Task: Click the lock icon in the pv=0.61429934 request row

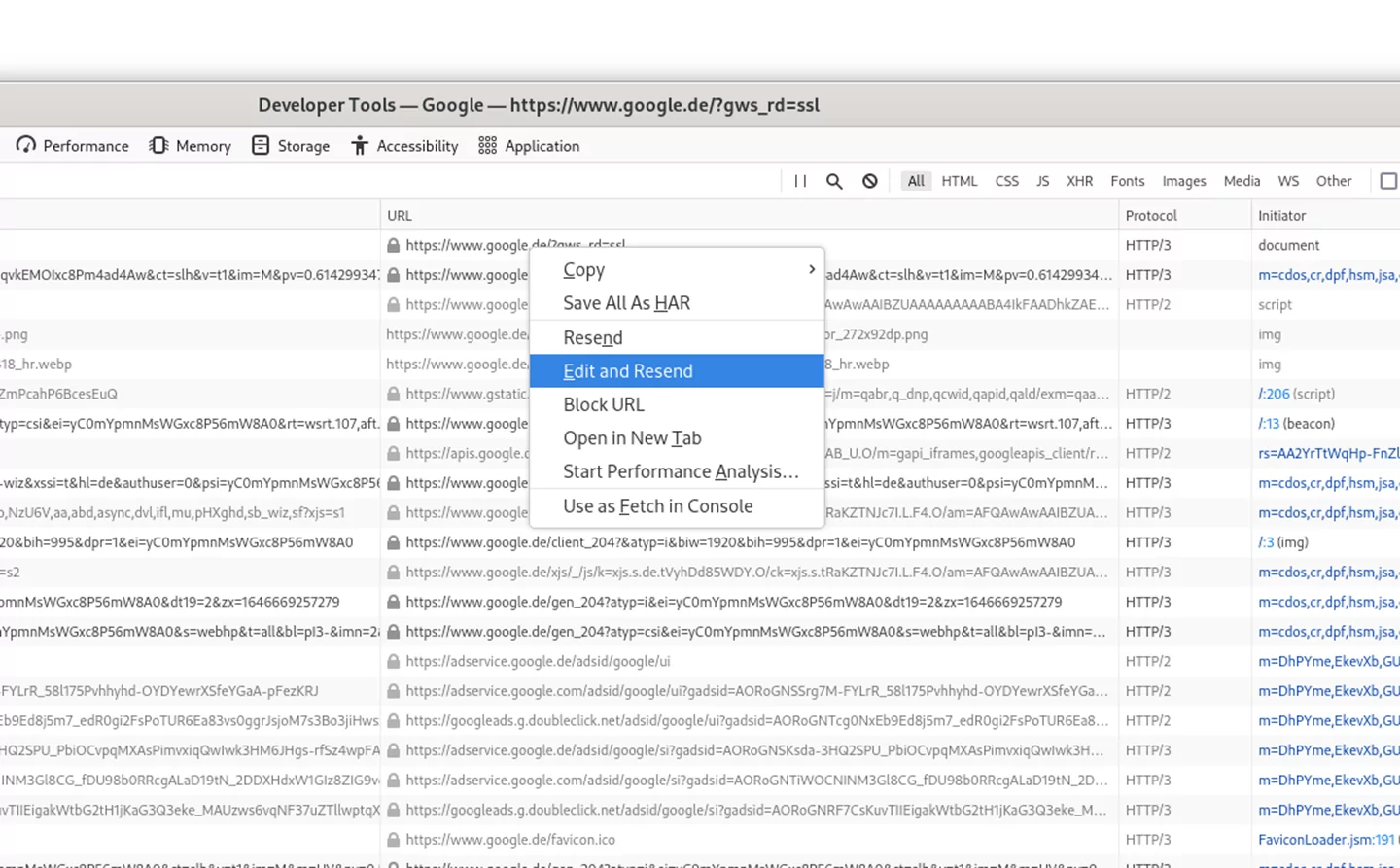Action: [394, 275]
